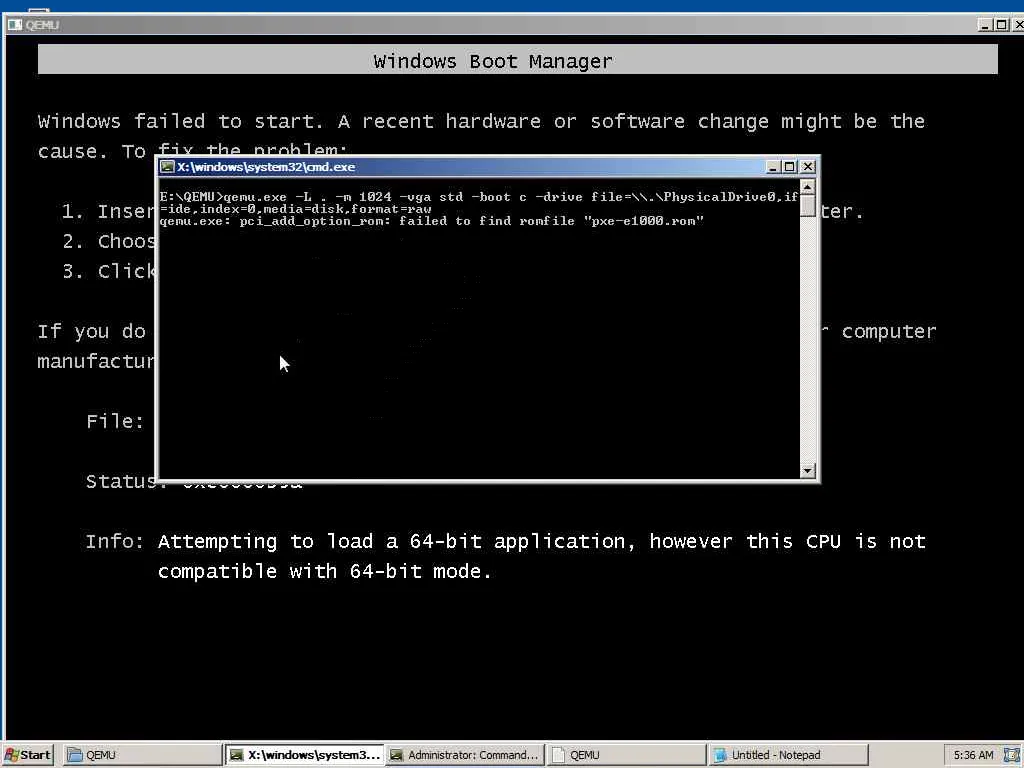Click "compatible with 64-bit mode." text
The image size is (1024, 768).
point(324,571)
